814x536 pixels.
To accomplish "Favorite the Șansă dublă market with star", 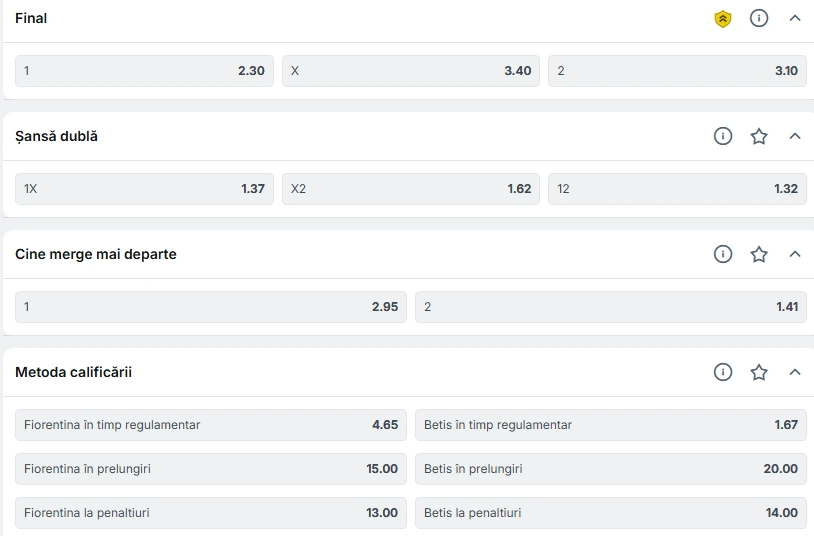I will pyautogui.click(x=759, y=136).
